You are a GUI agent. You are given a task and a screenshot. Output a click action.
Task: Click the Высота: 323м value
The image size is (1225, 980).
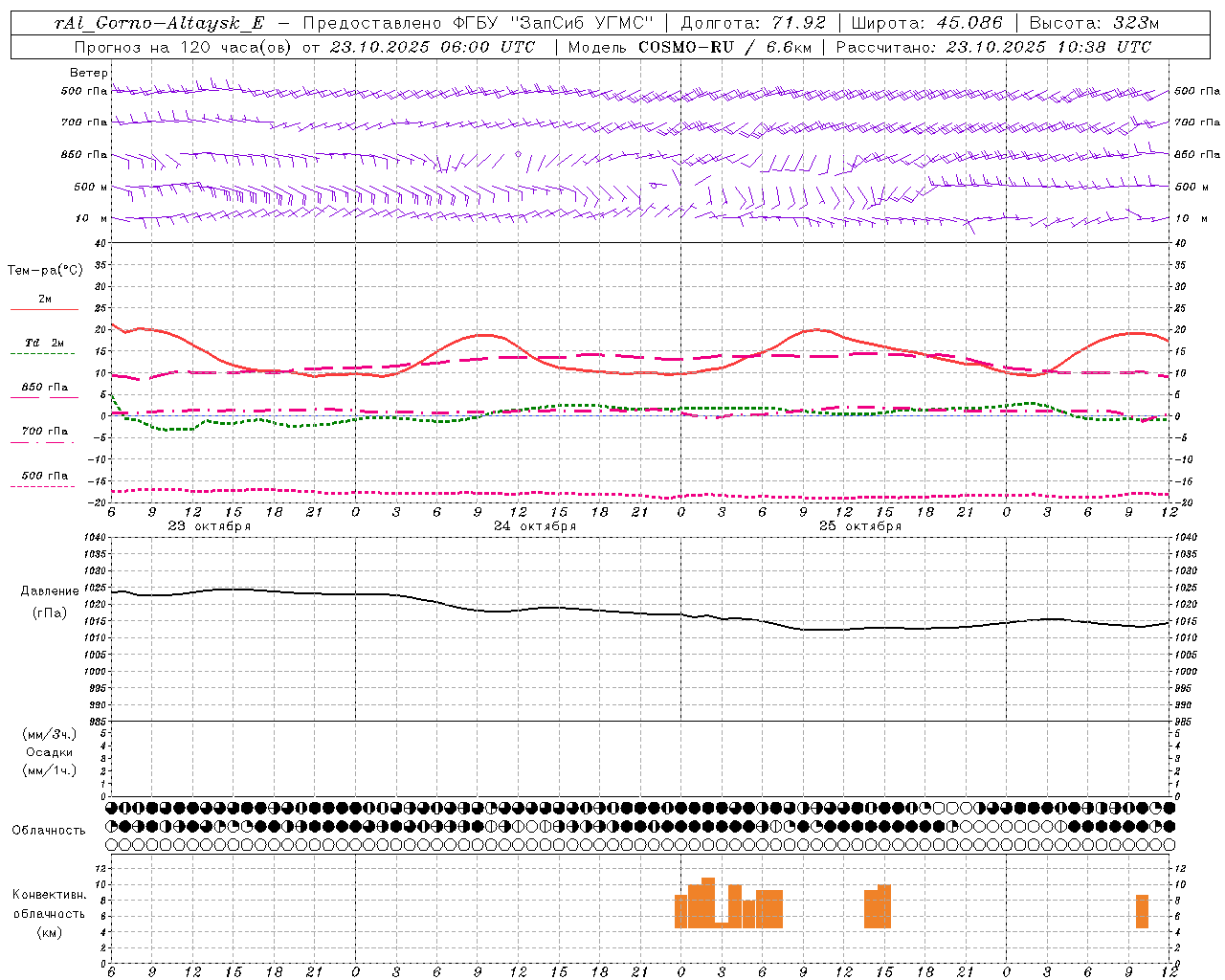point(1095,23)
